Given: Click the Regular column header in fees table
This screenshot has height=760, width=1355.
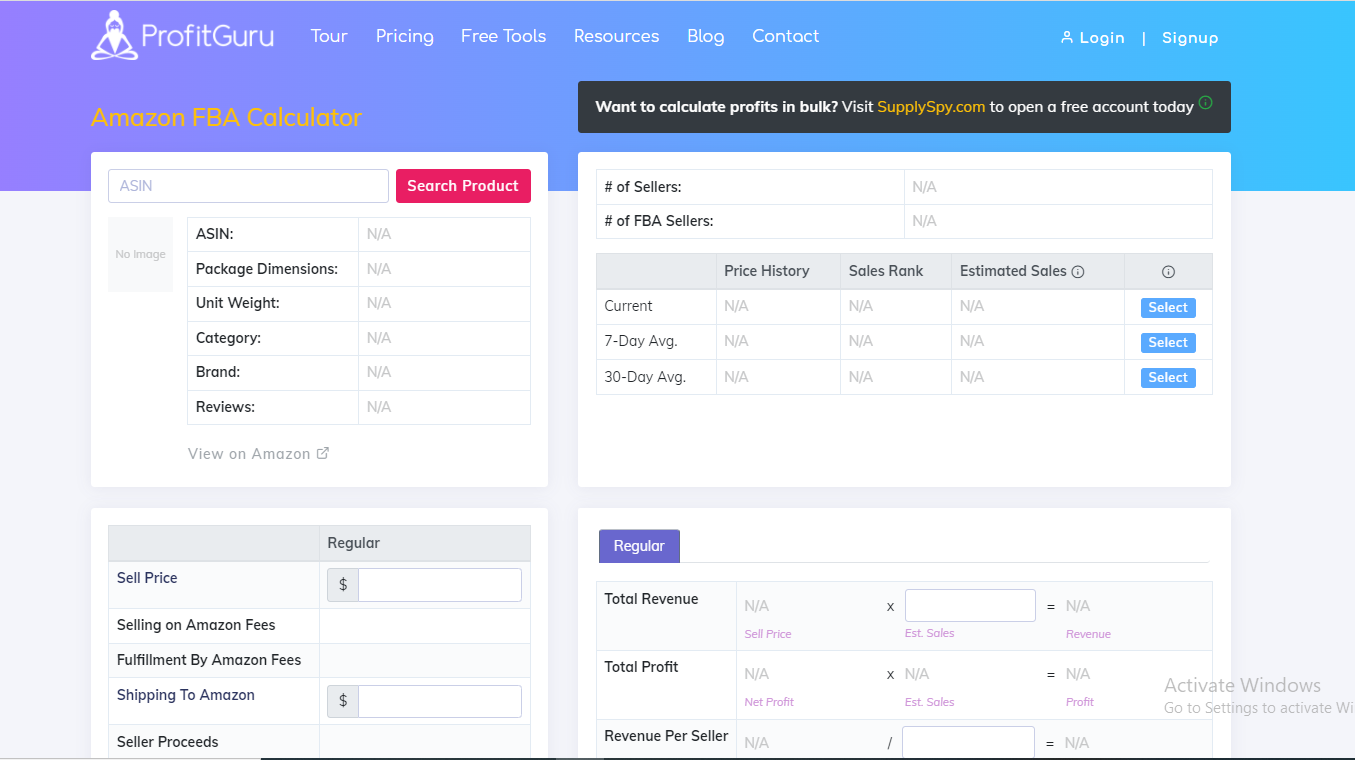Looking at the screenshot, I should pyautogui.click(x=354, y=543).
